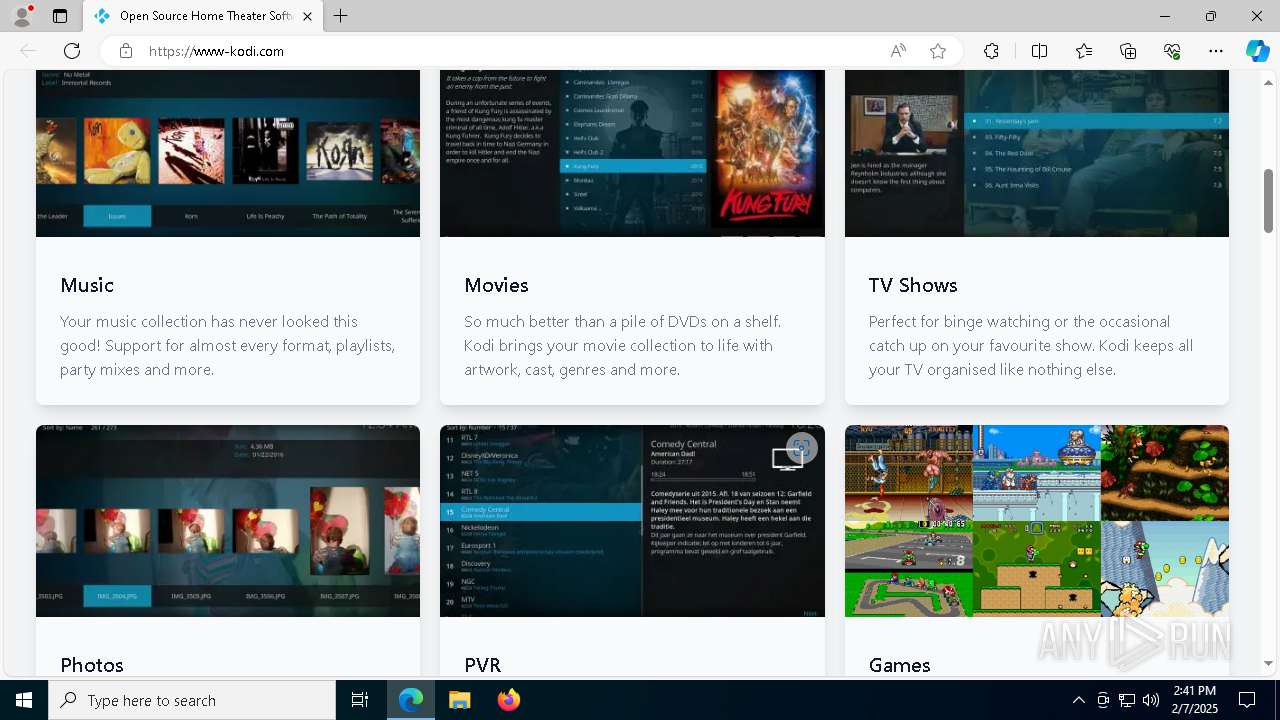Switch to Microsoft Edge on taskbar
The image size is (1280, 720).
(x=411, y=700)
